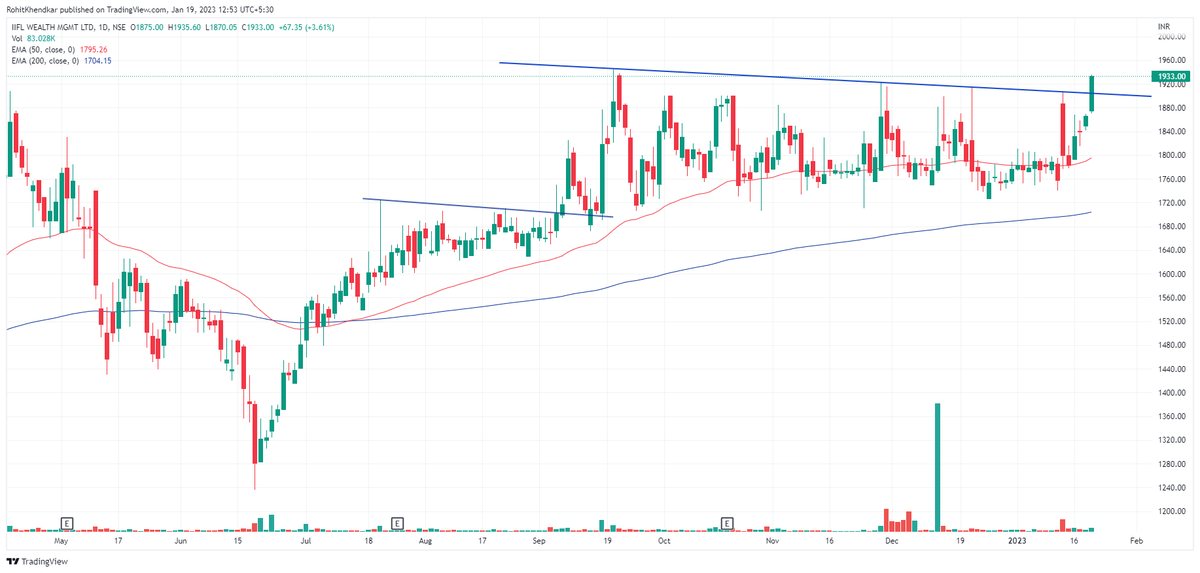Click the earnings E marker near May

(x=67, y=523)
